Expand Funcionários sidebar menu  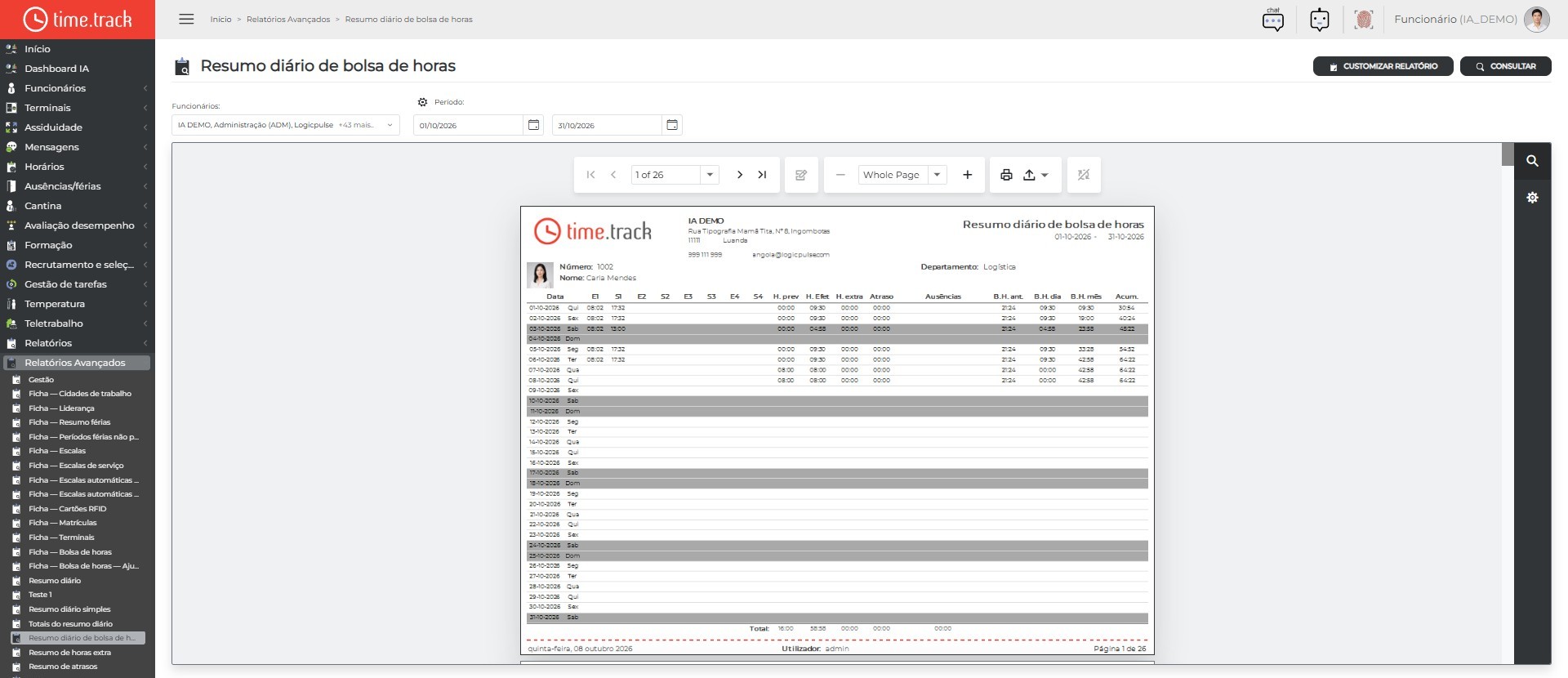click(x=78, y=88)
